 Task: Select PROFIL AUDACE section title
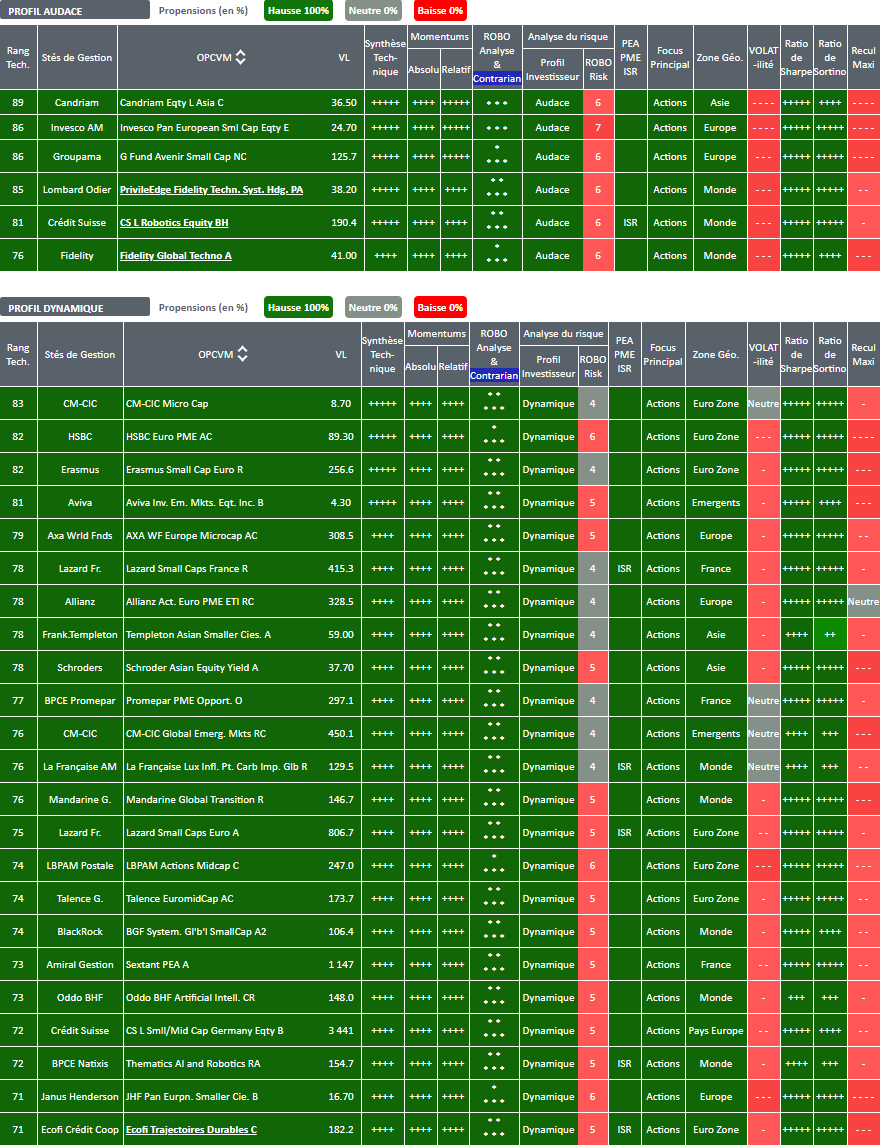tap(45, 12)
